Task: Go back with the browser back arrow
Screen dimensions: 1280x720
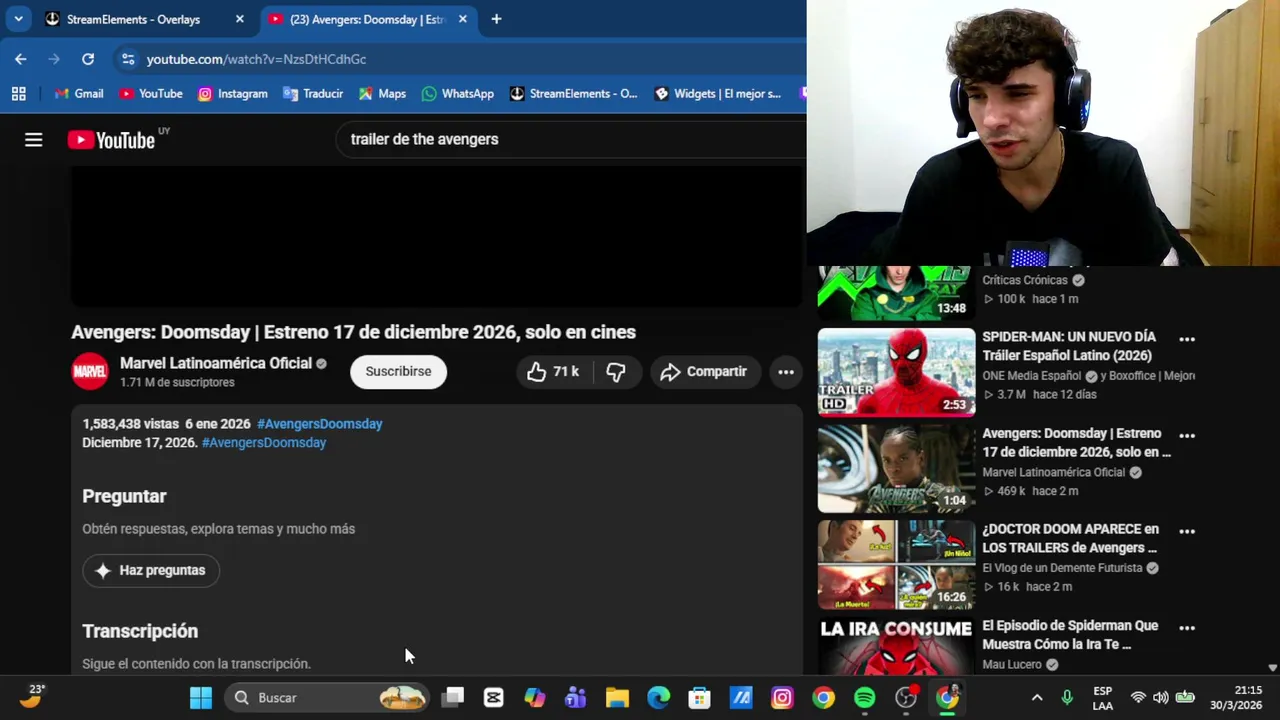Action: 20,59
